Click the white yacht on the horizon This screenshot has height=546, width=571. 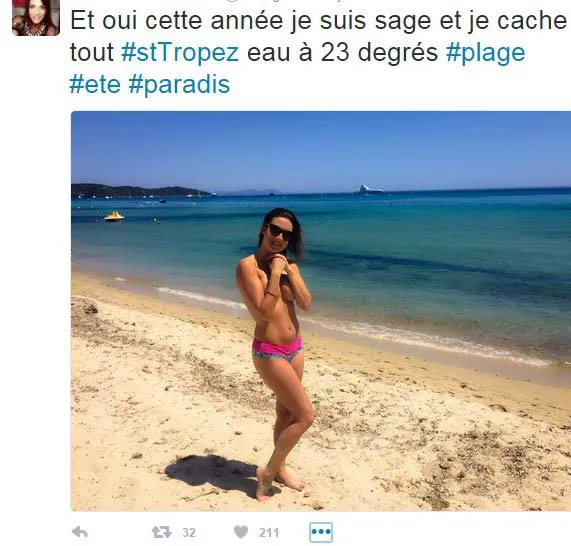[x=368, y=189]
